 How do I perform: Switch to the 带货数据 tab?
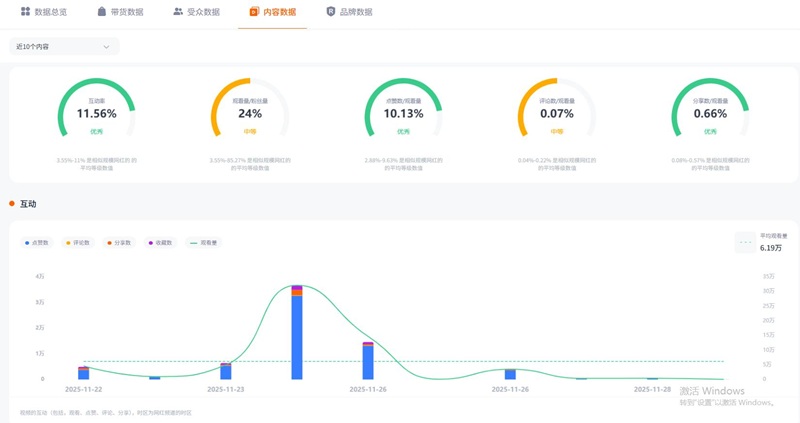[120, 12]
